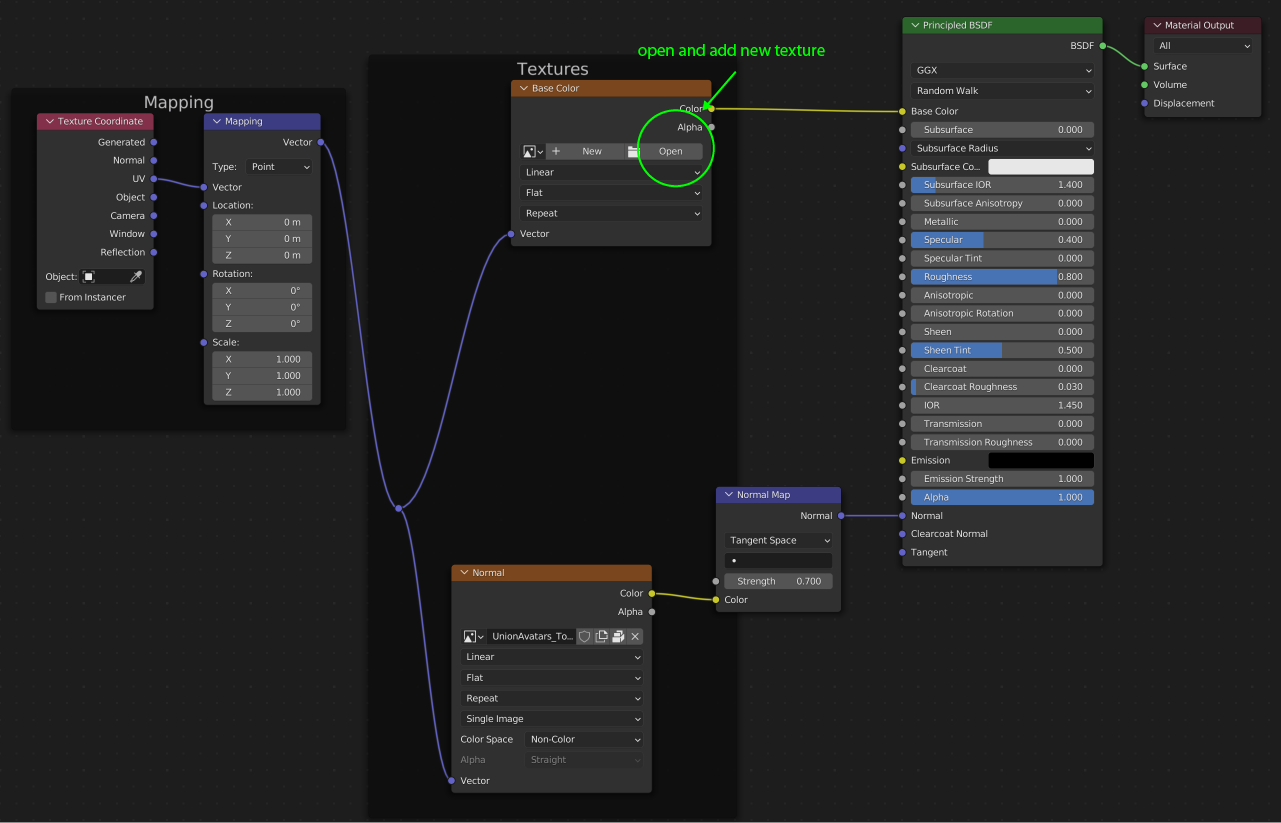Viewport: 1281px width, 823px height.
Task: Adjust the Roughness 0.800 slider
Action: click(x=1002, y=277)
